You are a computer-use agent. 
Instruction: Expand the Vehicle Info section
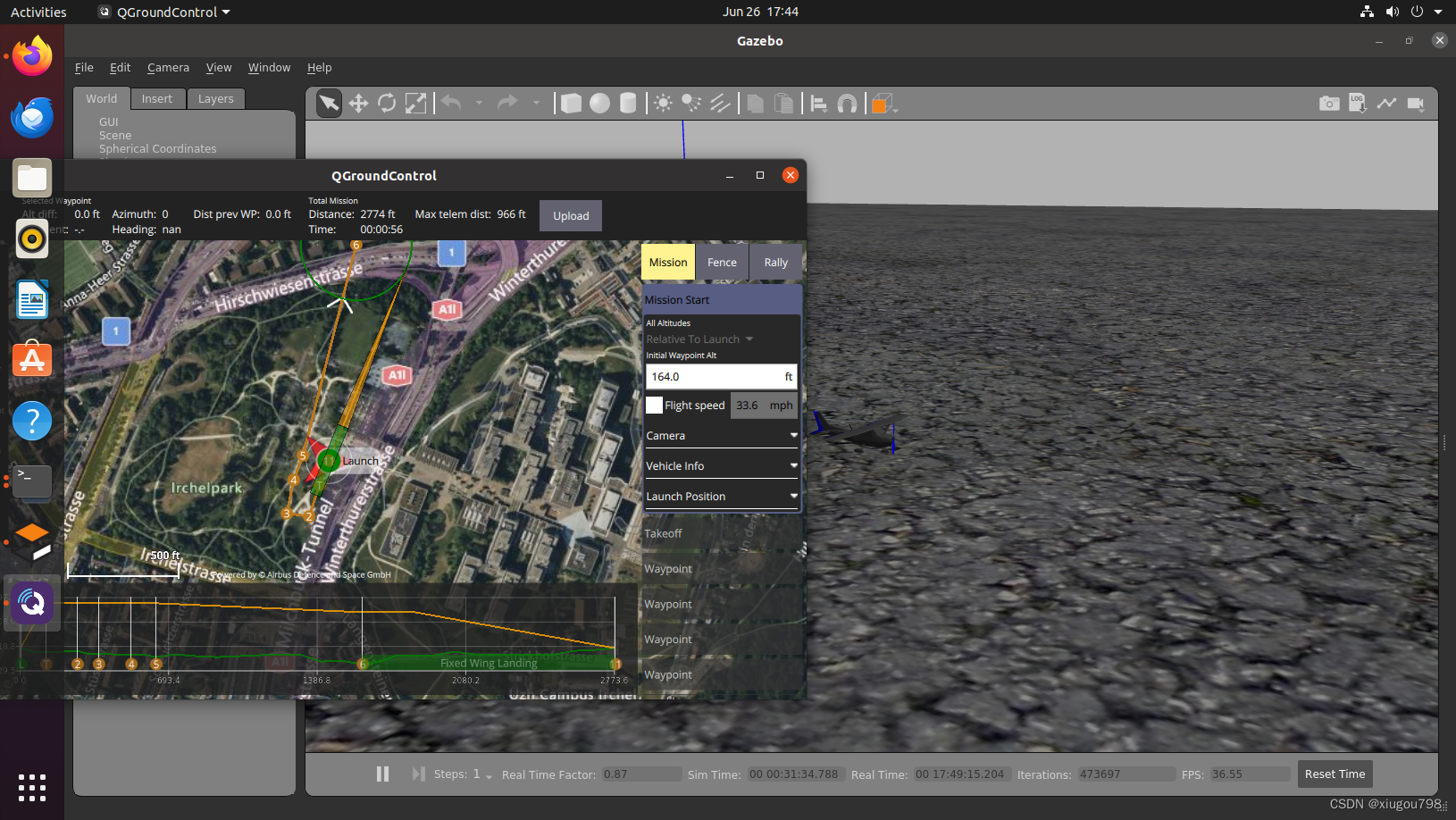(x=721, y=466)
